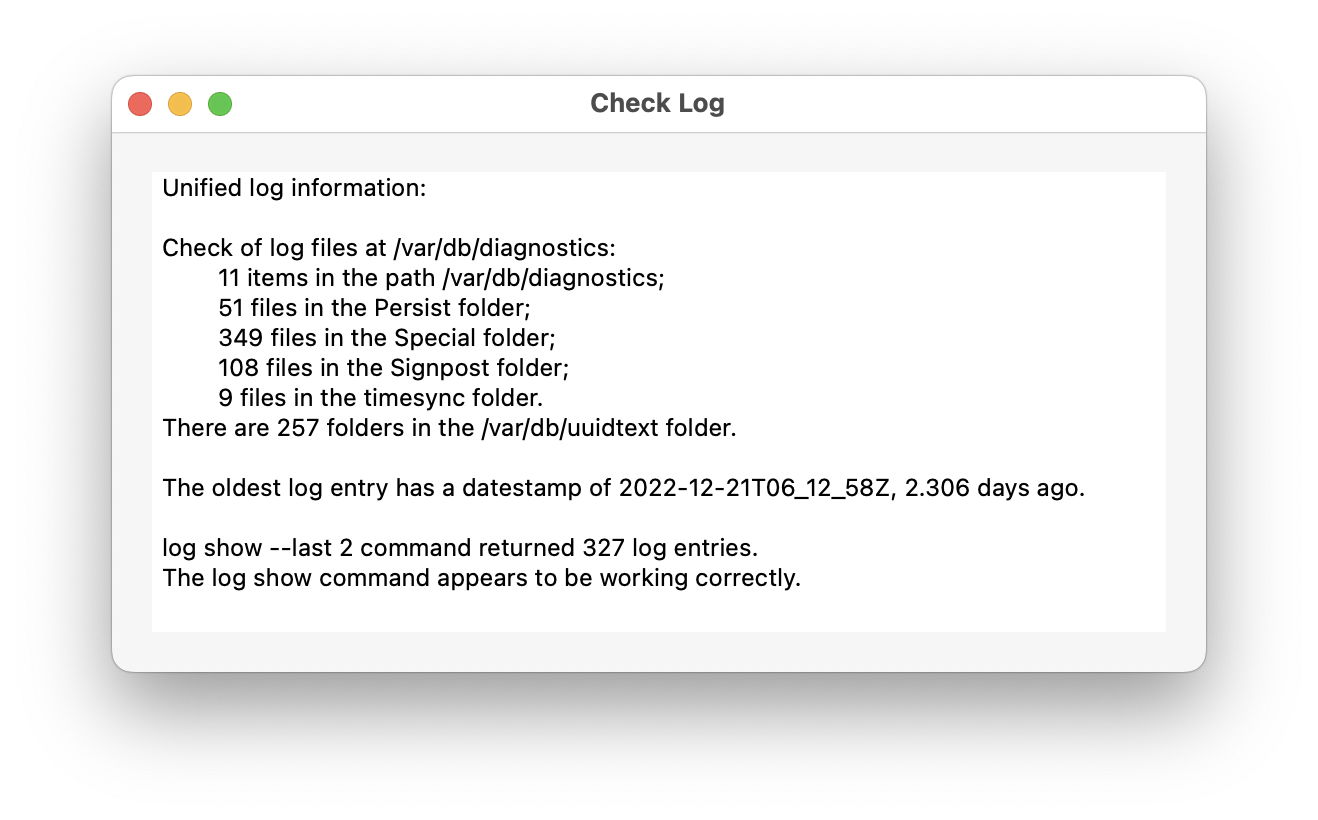This screenshot has width=1318, height=820.
Task: Click the word 'Persist' in the text
Action: (x=411, y=308)
